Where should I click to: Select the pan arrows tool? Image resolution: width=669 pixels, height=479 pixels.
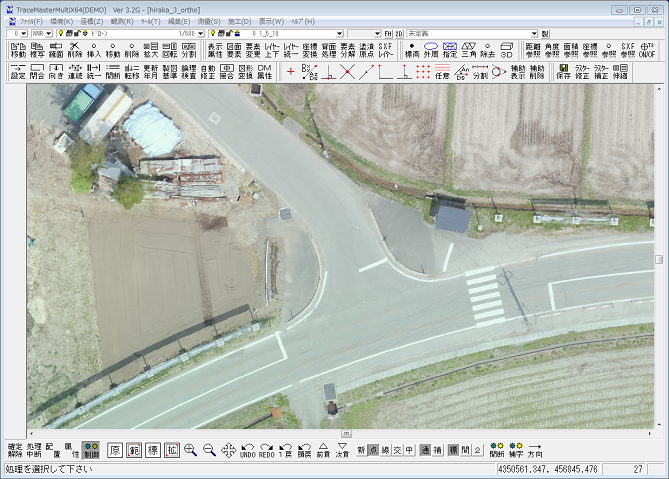pos(228,450)
